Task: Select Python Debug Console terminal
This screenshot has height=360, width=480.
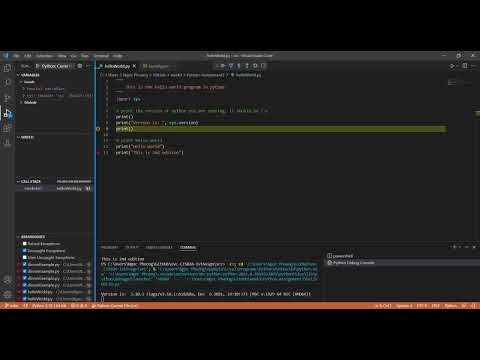Action: 351,263
